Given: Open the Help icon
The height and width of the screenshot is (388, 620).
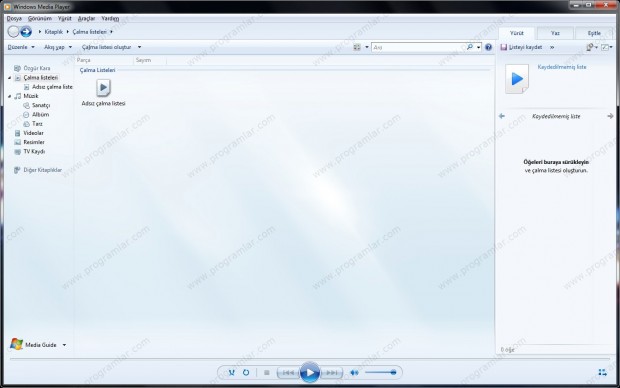Looking at the screenshot, I should [x=488, y=47].
